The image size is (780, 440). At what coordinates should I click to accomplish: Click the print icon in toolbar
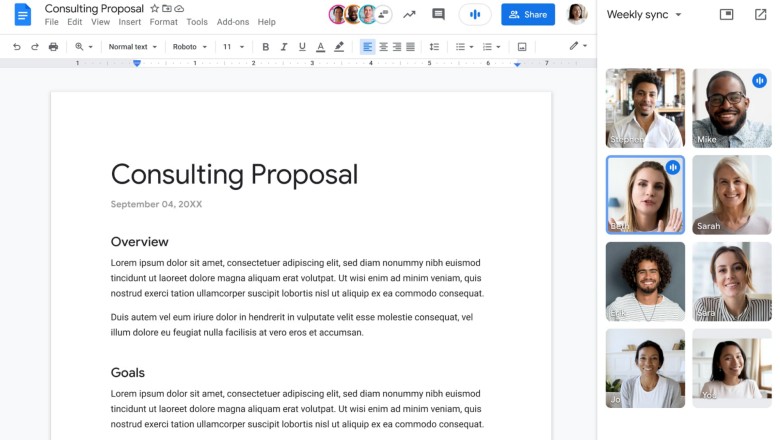(53, 47)
